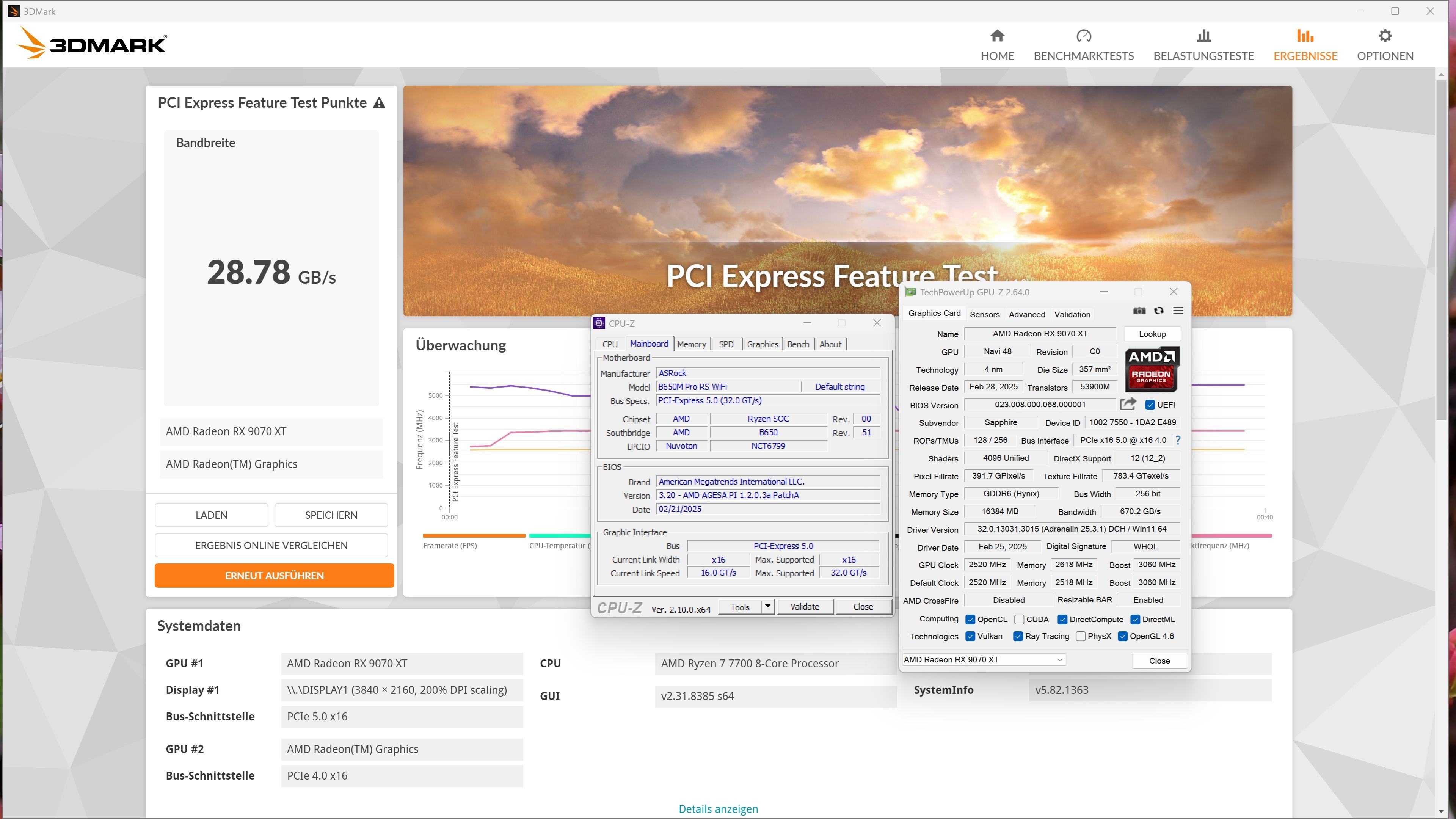Expand GPU selection dropdown in GPU-Z
Screen dimensions: 1456x819
tap(1060, 660)
